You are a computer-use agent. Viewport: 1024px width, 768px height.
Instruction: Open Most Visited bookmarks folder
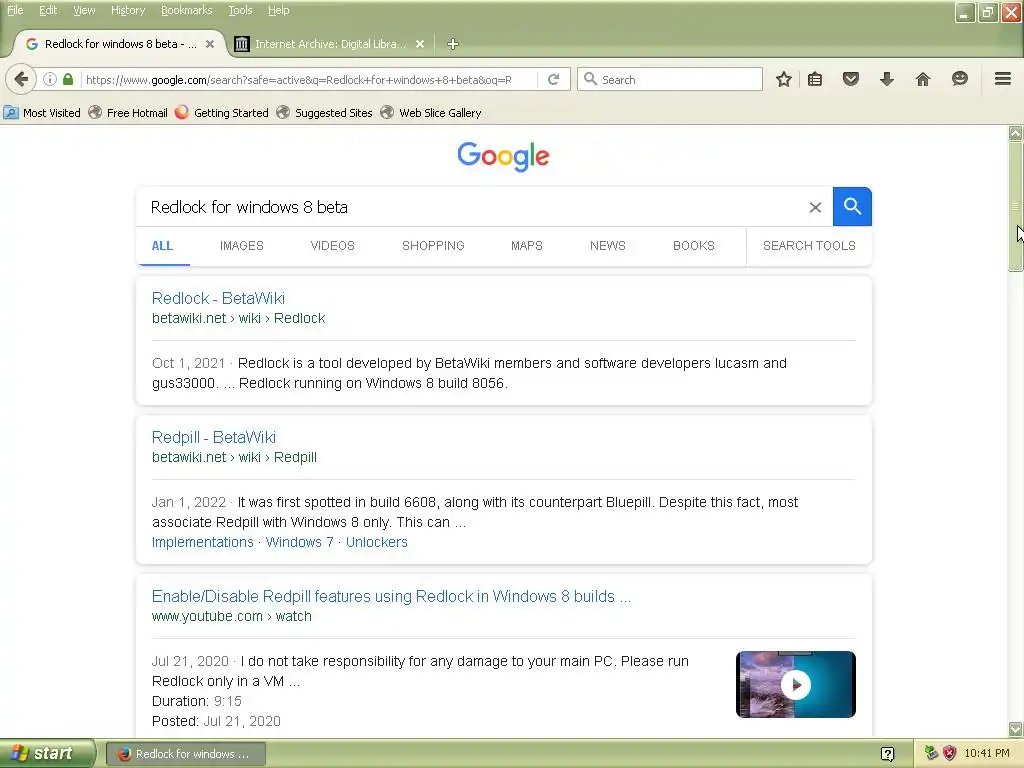point(42,113)
